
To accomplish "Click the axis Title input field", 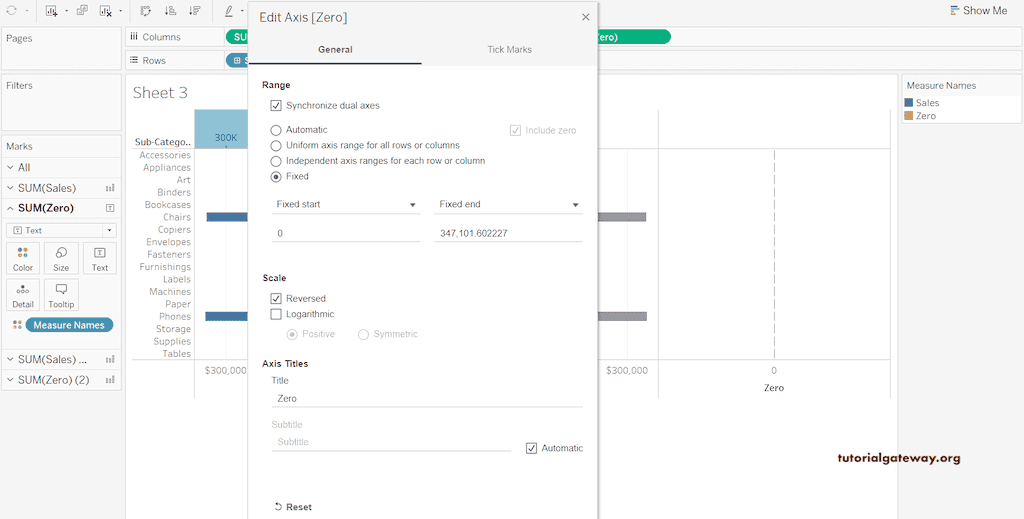I will coord(427,398).
